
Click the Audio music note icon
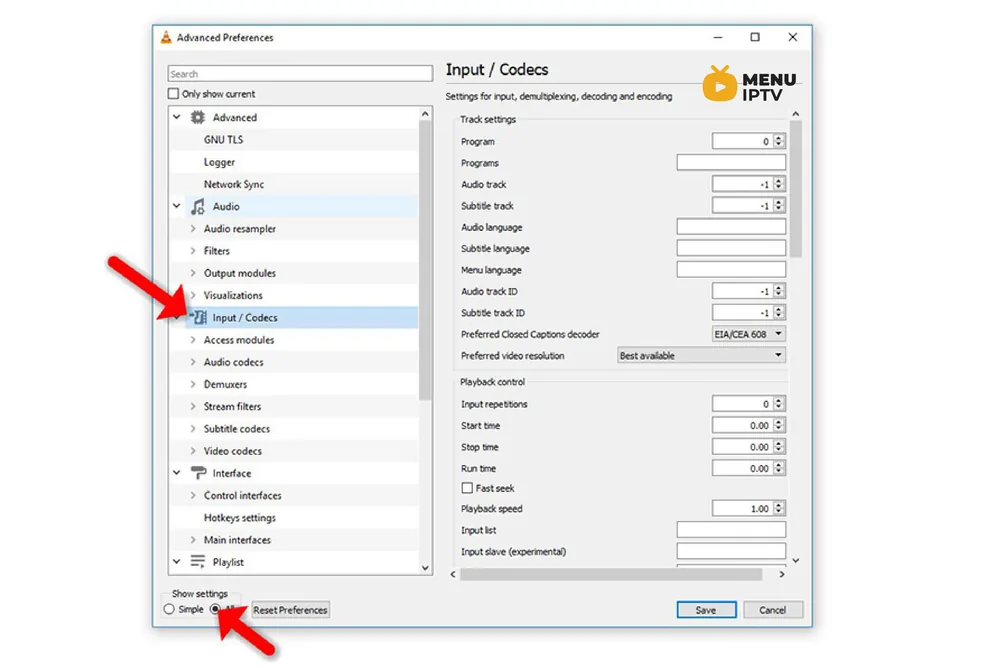pyautogui.click(x=198, y=207)
